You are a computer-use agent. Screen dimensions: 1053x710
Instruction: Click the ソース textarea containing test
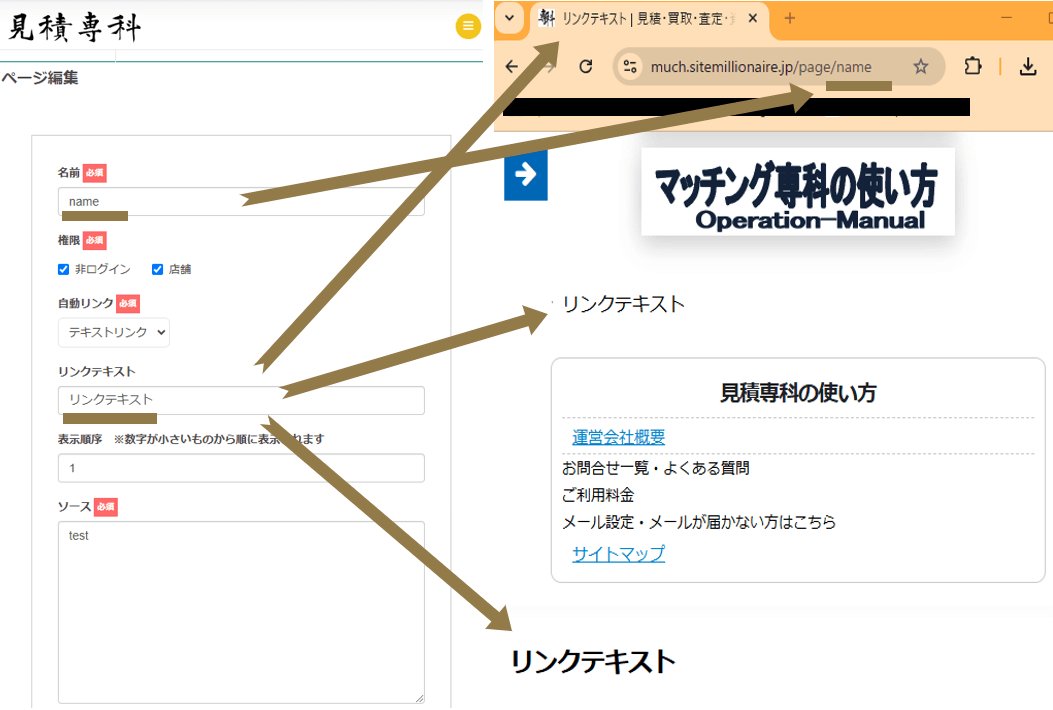(x=241, y=613)
